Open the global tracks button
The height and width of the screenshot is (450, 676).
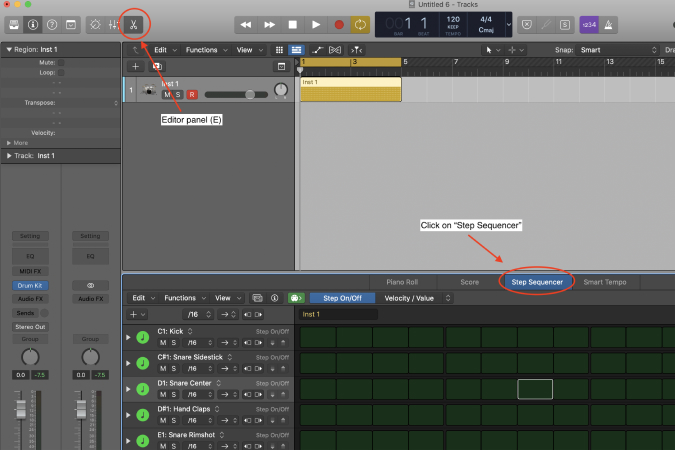(x=282, y=66)
